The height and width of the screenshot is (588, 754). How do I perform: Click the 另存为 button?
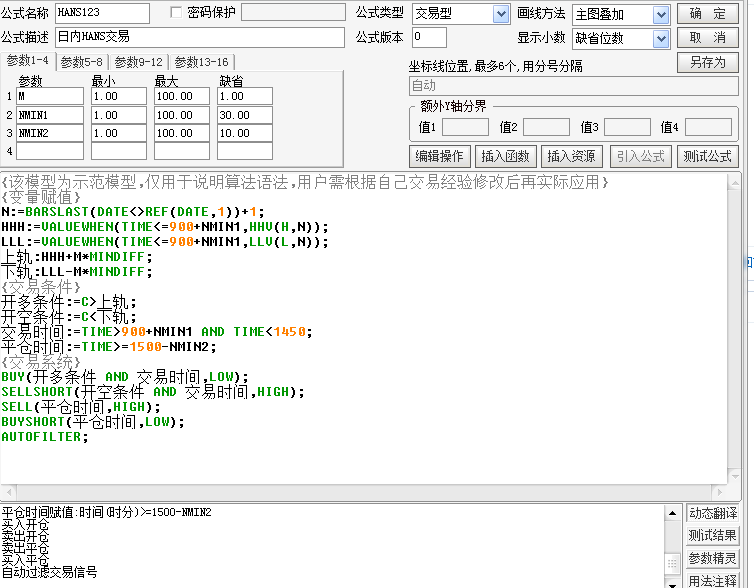(708, 62)
